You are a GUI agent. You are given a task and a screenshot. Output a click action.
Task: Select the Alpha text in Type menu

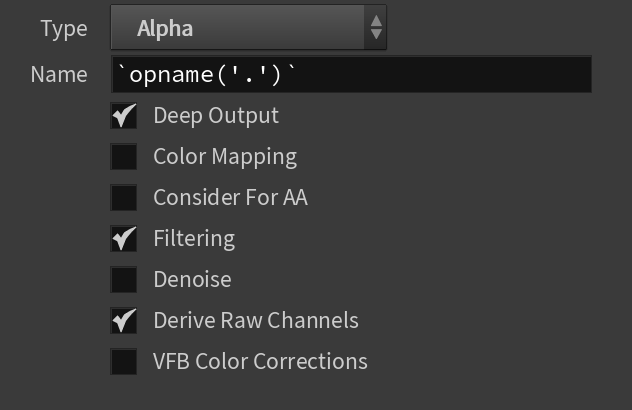tap(165, 29)
